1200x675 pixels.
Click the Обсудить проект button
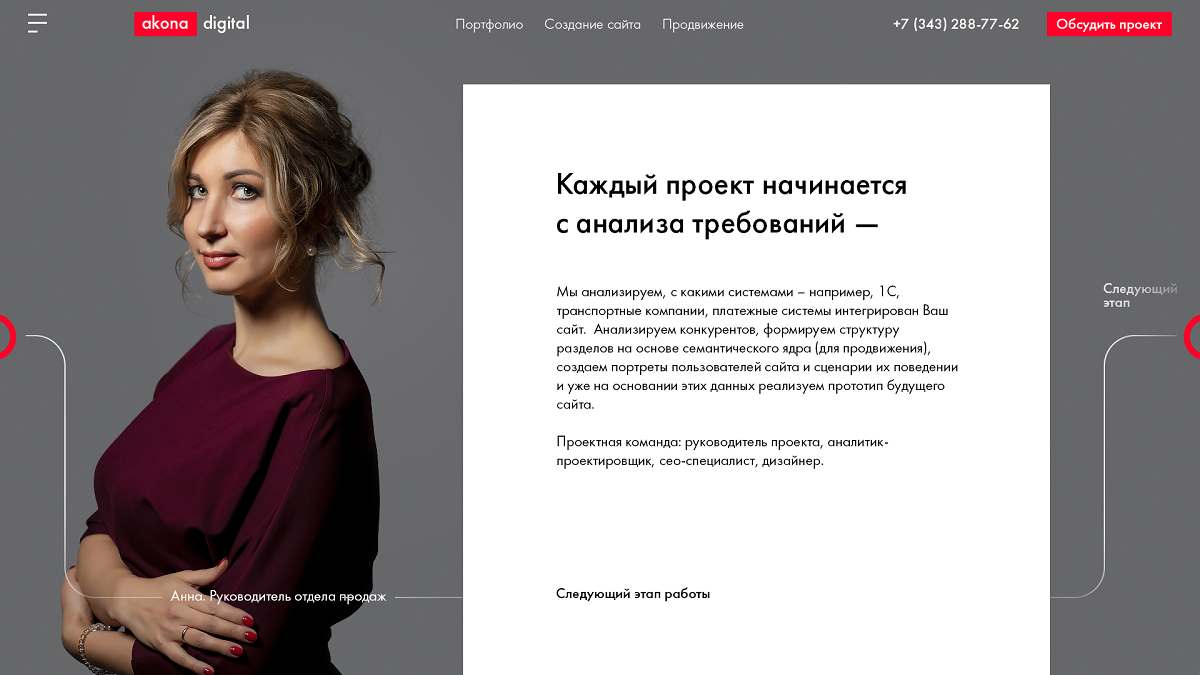pos(1109,24)
